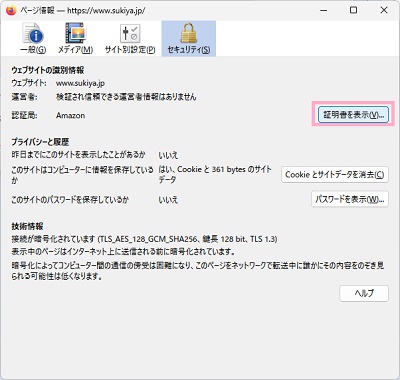Select the TLS_AES_128_GCM_SHA256 encryption line

coord(144,239)
